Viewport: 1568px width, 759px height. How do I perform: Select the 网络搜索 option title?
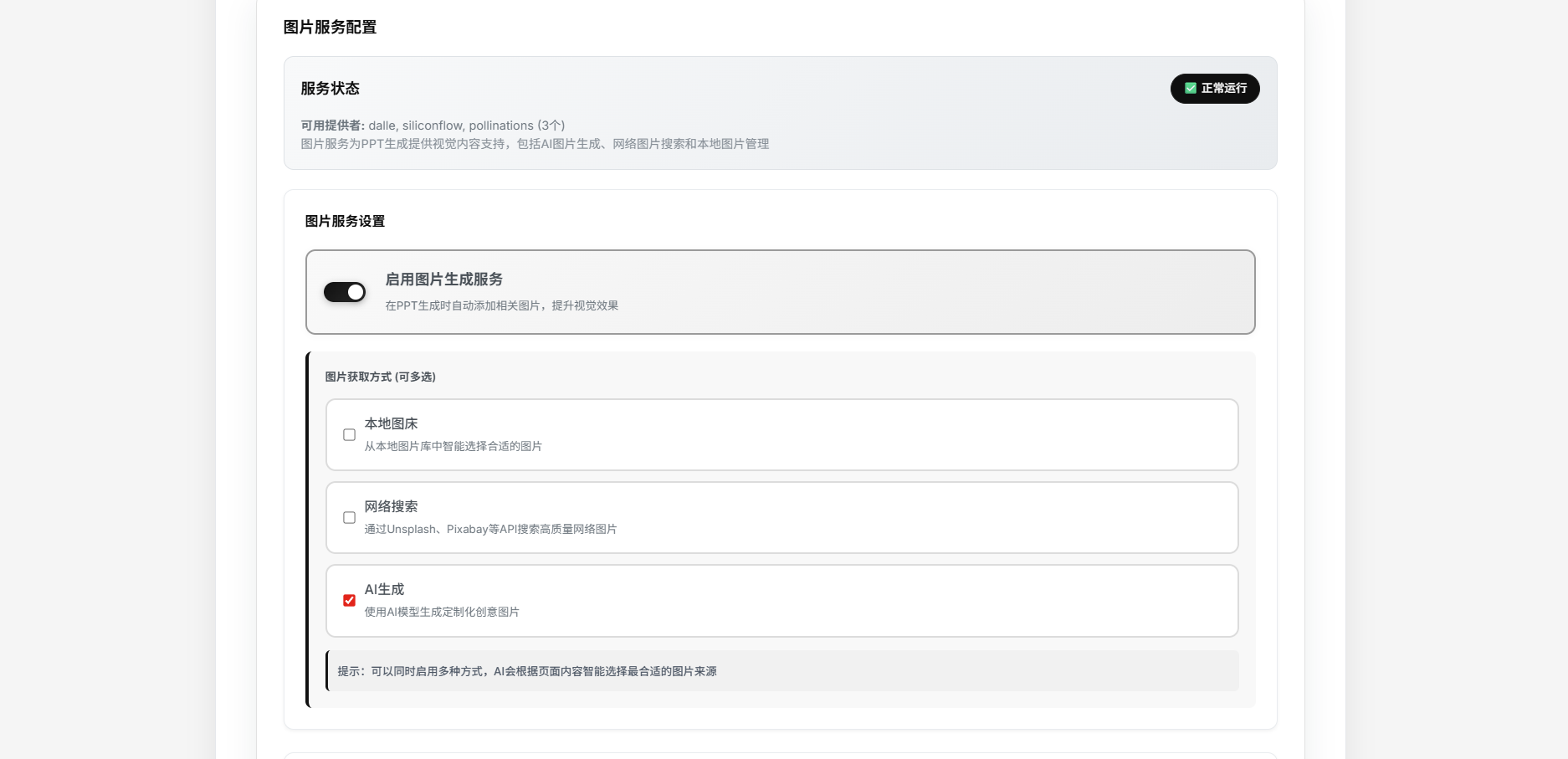[391, 507]
